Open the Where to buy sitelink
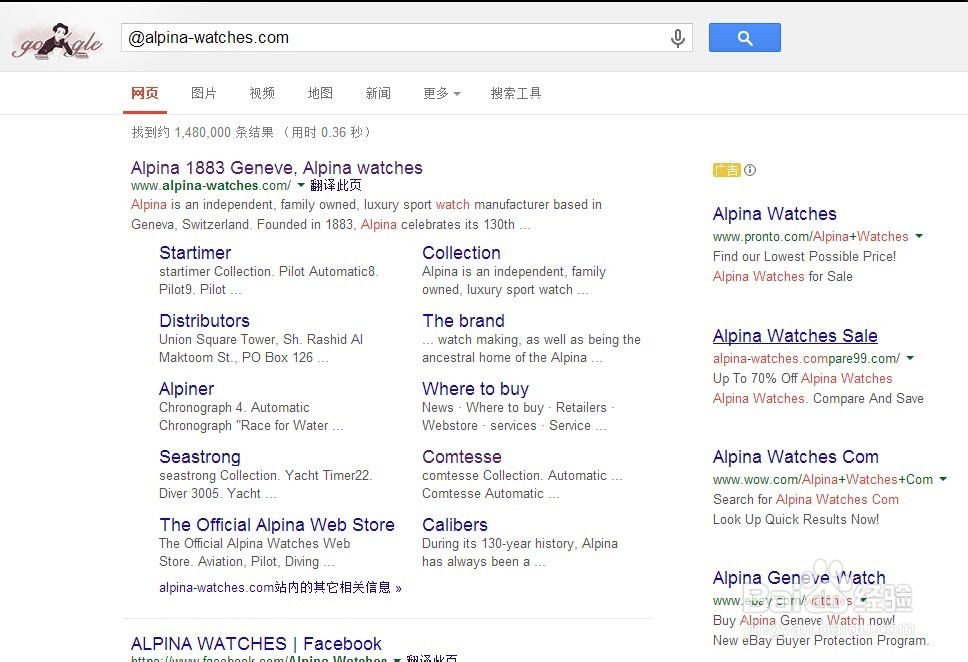The height and width of the screenshot is (662, 968). coord(475,388)
